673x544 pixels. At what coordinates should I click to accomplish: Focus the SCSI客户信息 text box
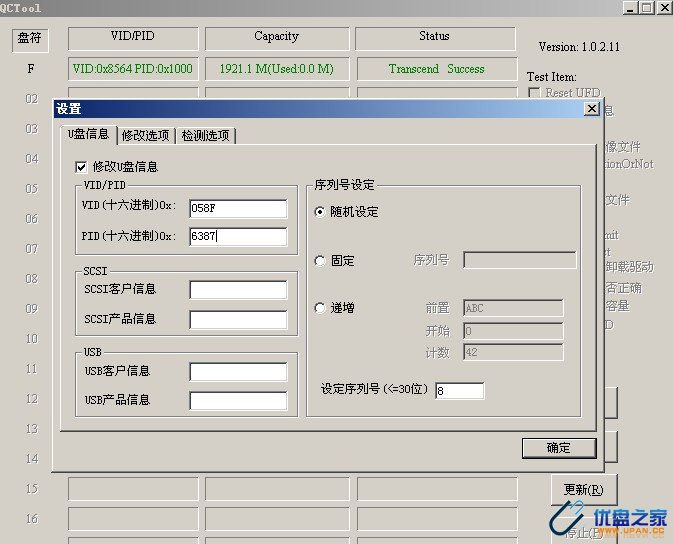(x=238, y=290)
